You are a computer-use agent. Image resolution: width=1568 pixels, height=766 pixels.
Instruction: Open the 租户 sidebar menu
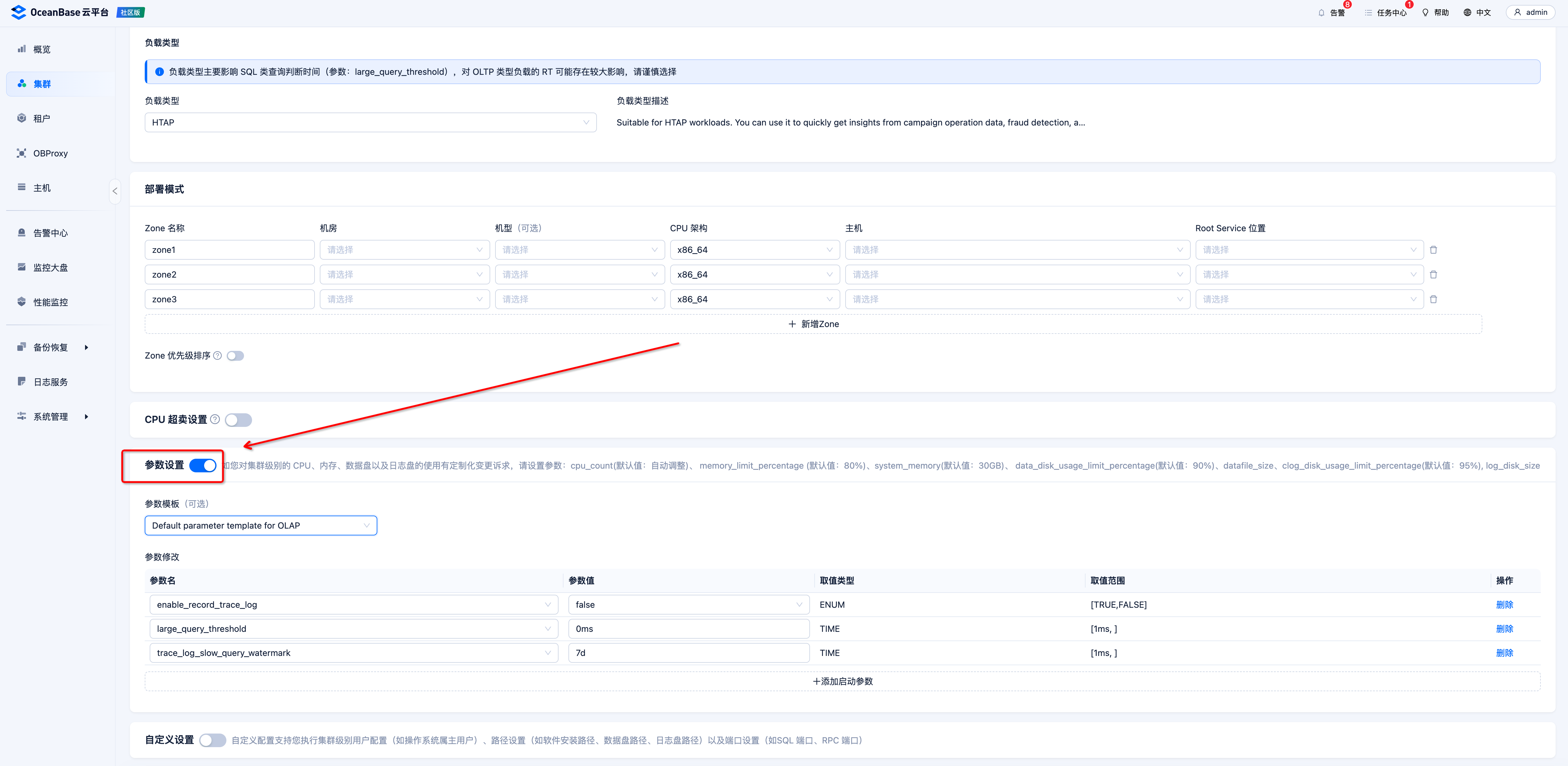42,119
